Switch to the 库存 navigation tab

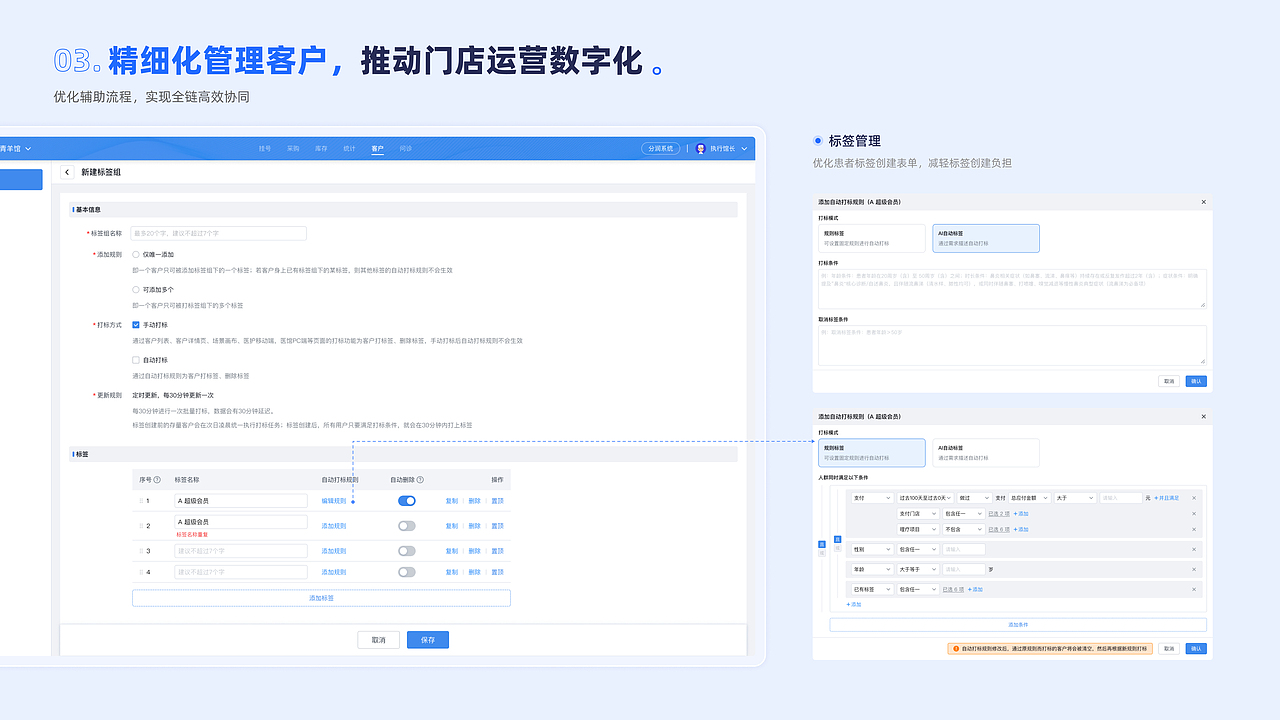(321, 148)
